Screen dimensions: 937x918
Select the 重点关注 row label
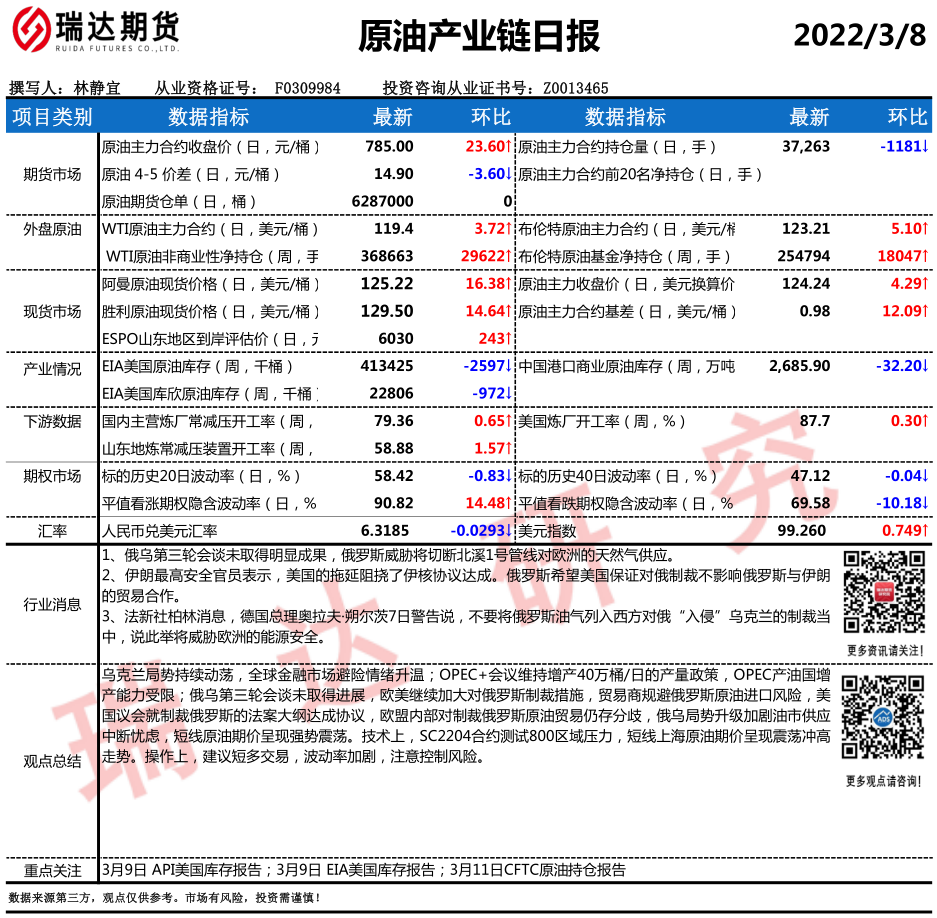coord(52,870)
